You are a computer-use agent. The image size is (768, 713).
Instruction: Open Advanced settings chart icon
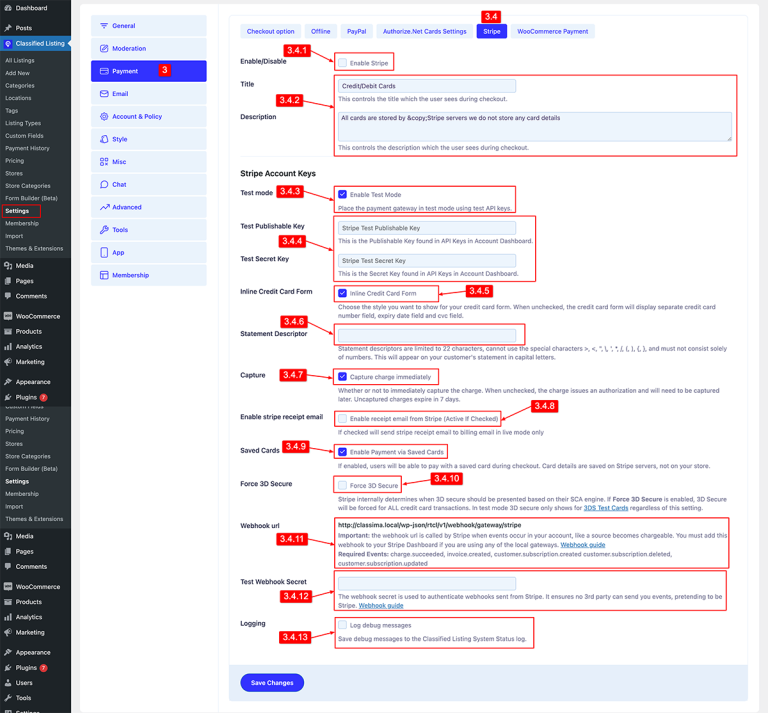coord(104,207)
